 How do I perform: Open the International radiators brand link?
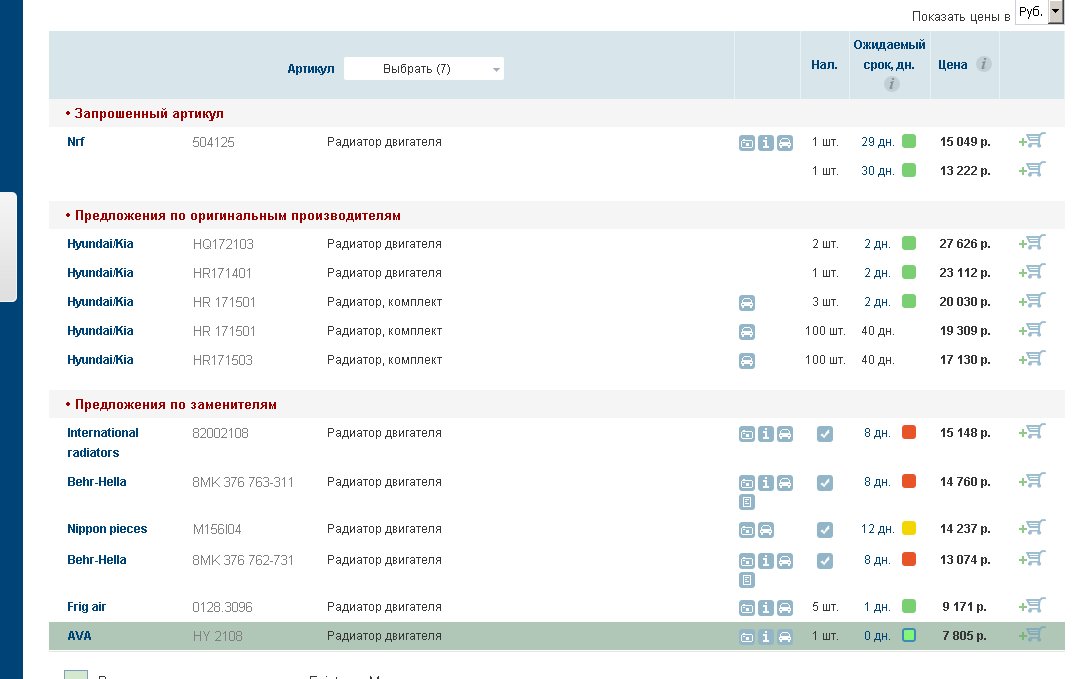coord(102,443)
